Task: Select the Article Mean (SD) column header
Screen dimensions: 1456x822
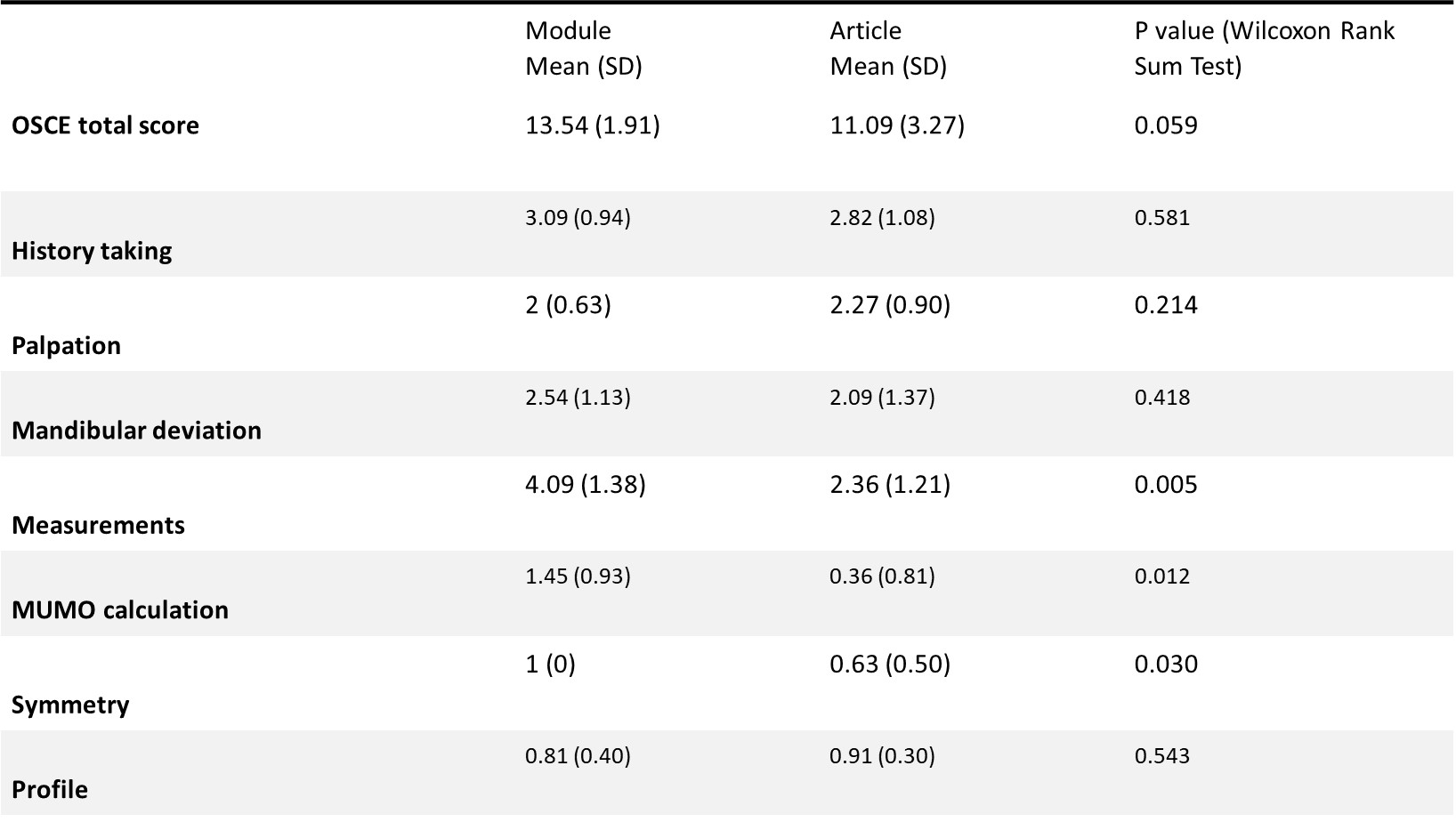Action: pos(887,48)
